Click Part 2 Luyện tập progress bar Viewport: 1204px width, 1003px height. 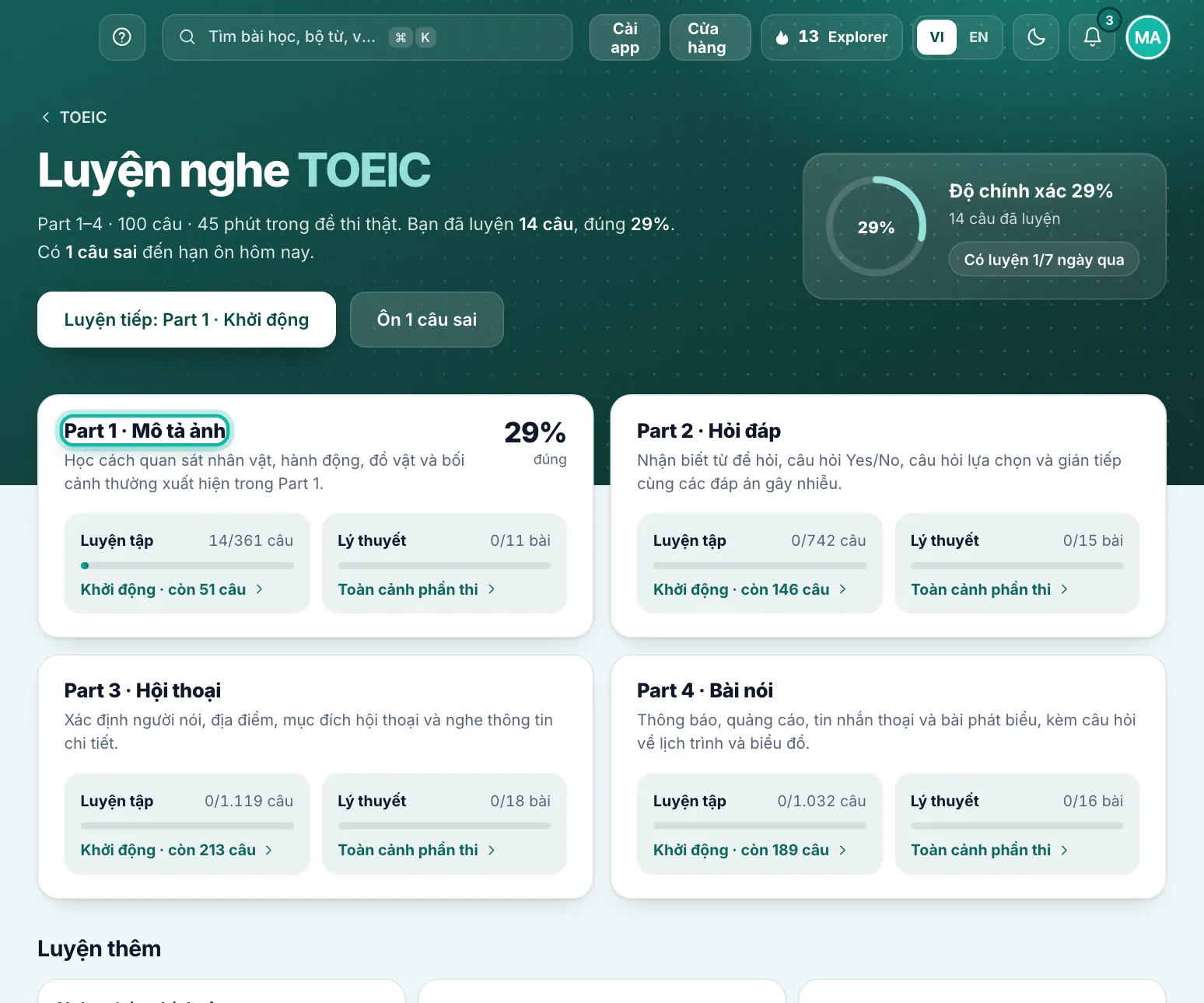point(760,565)
